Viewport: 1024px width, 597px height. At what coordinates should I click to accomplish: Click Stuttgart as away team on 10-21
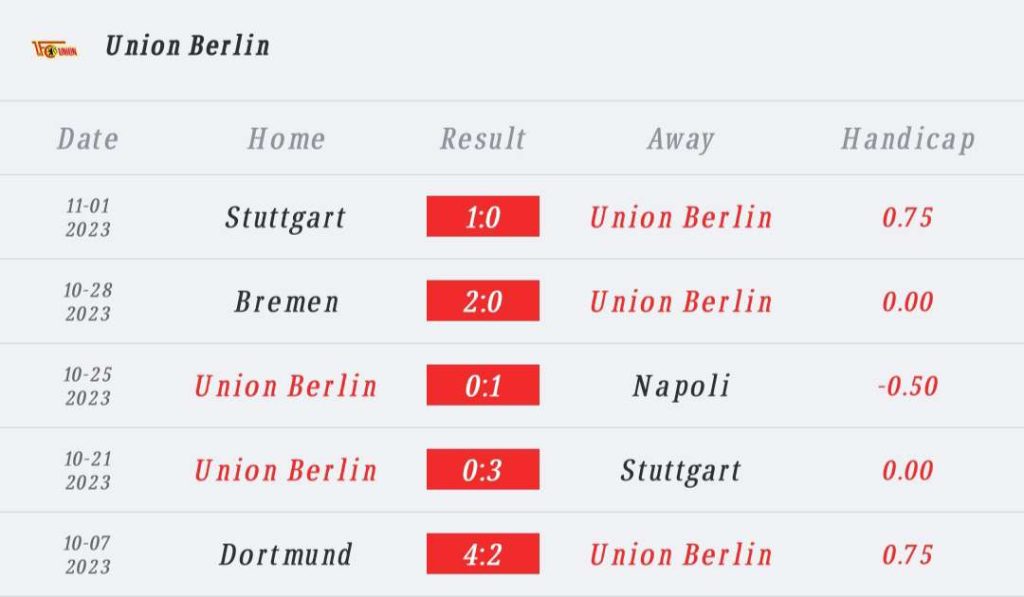click(x=681, y=470)
